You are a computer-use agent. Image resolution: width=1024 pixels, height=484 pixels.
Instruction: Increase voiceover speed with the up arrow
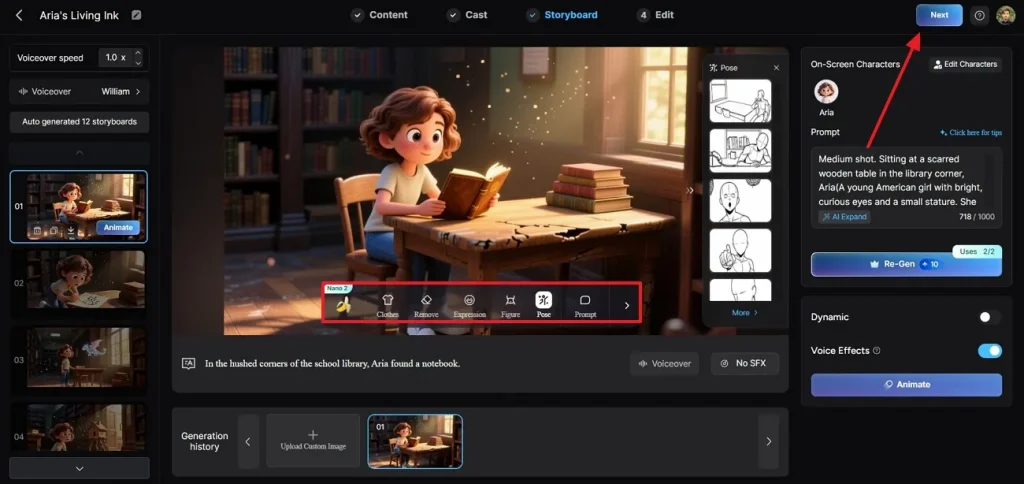(x=138, y=53)
